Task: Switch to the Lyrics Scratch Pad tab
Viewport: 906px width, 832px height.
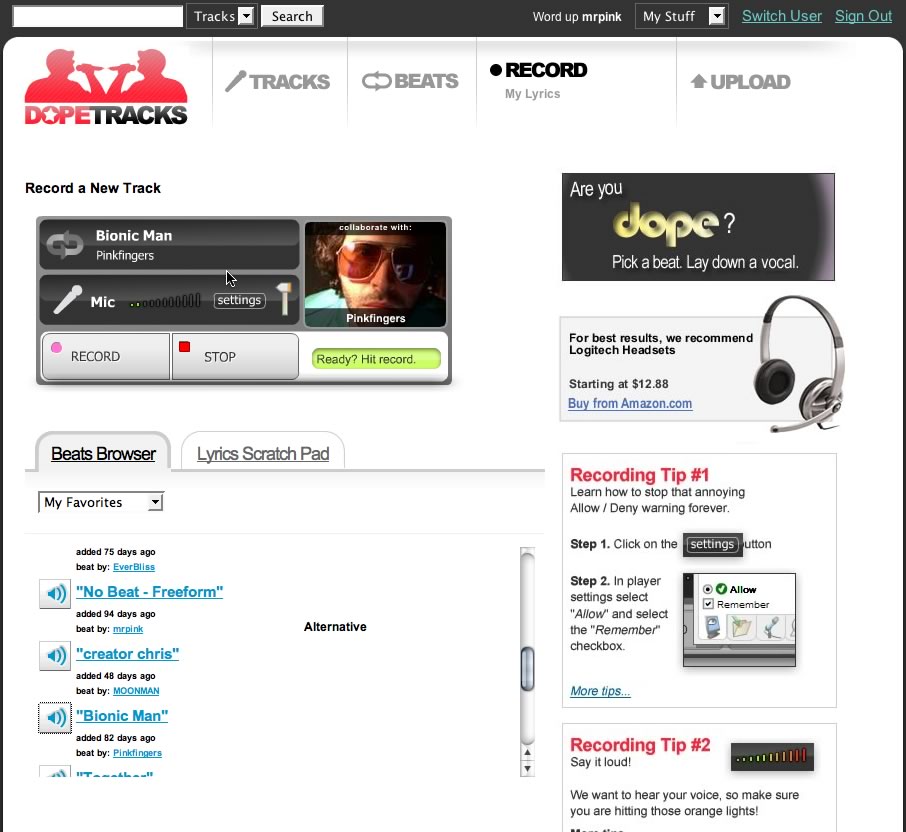Action: click(263, 454)
